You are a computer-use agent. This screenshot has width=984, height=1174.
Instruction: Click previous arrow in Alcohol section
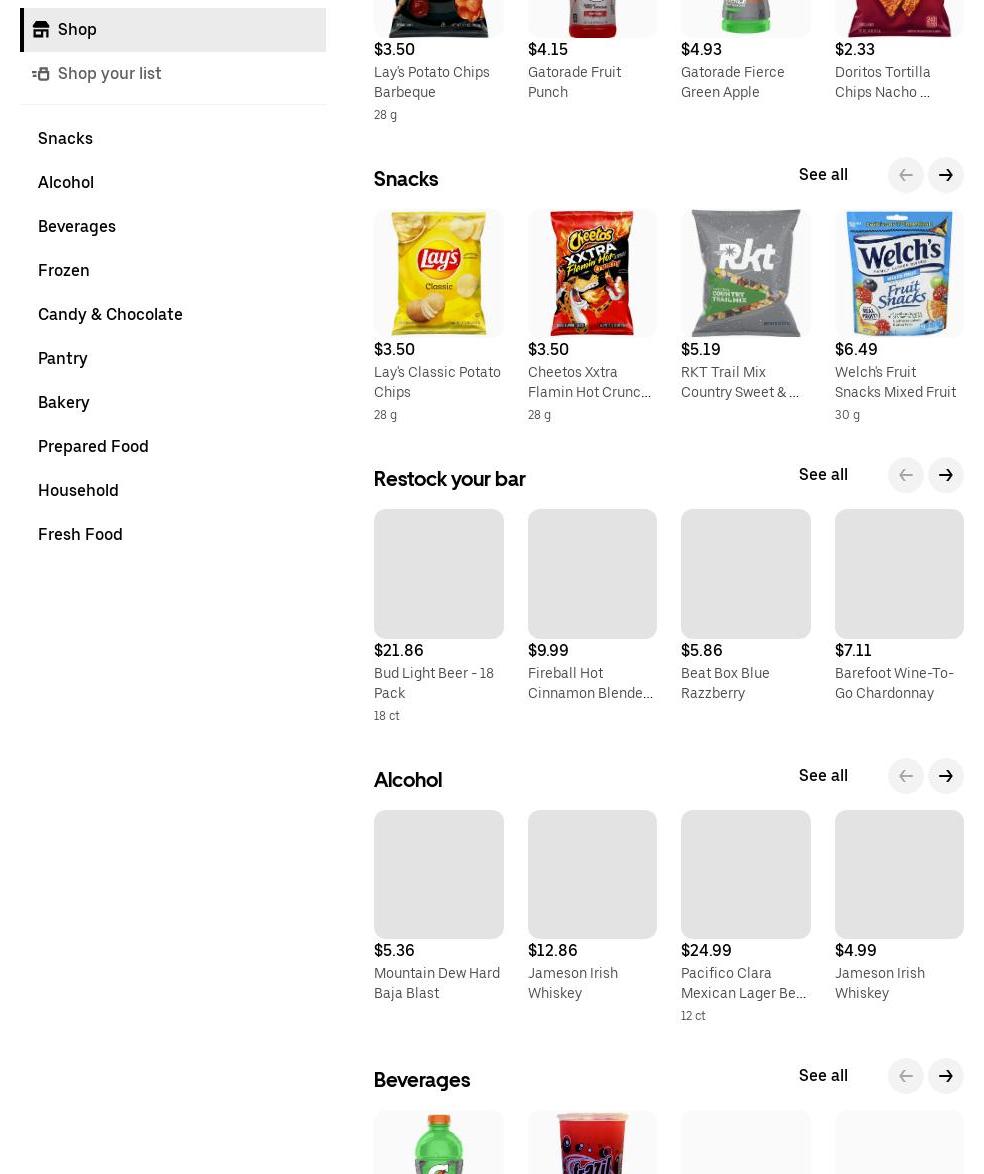(x=905, y=776)
